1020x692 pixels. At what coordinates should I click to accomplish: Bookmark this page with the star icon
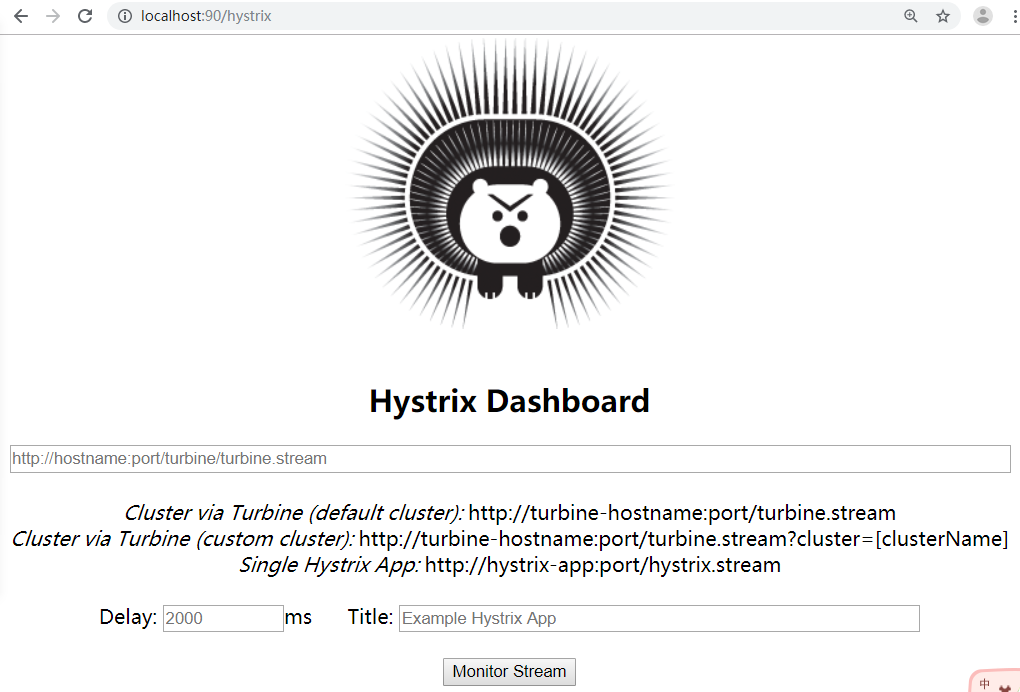943,16
